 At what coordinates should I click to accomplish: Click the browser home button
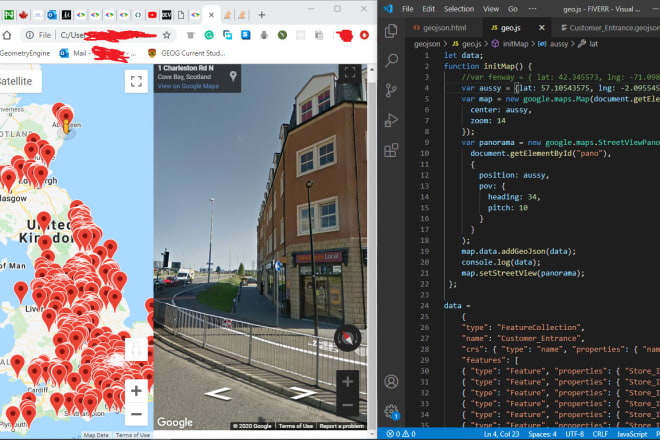[7, 35]
